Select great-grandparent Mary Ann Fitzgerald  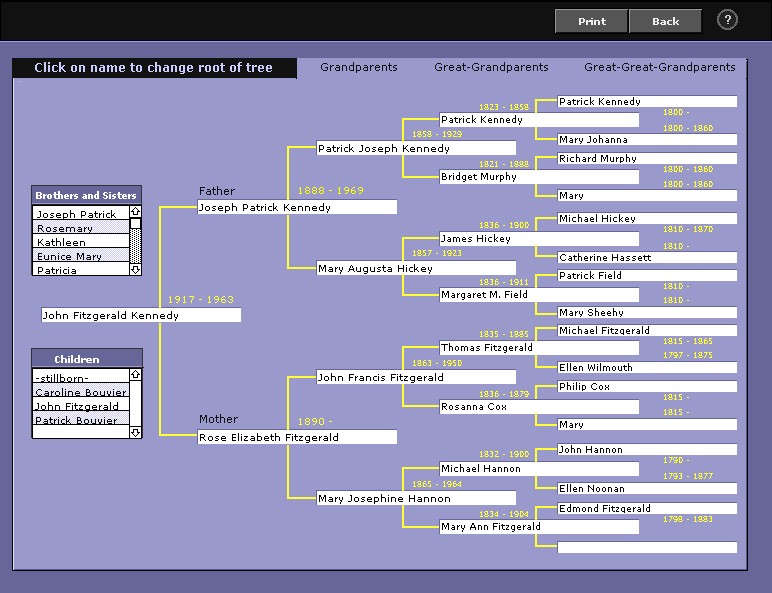coord(539,527)
